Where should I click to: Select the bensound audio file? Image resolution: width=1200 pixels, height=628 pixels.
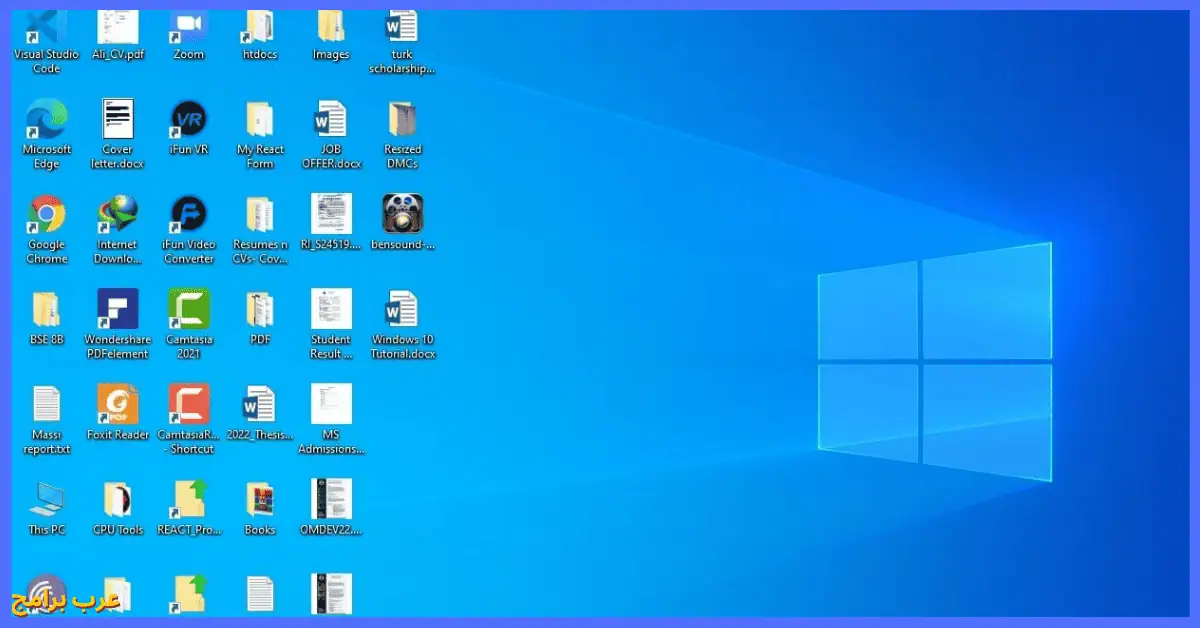pyautogui.click(x=402, y=222)
